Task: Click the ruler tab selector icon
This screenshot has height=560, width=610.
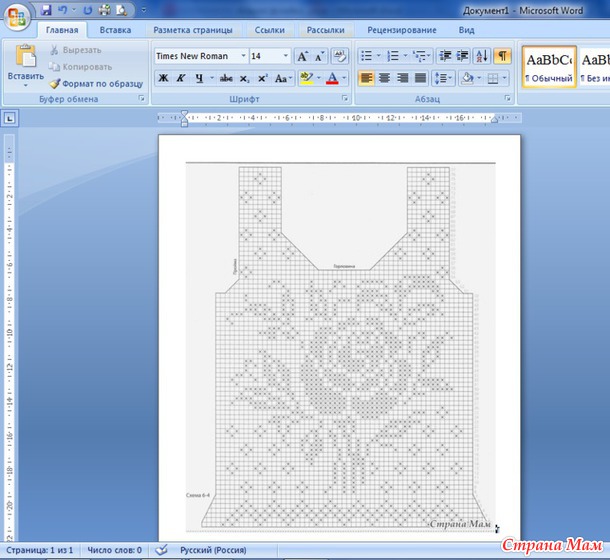Action: coord(10,118)
